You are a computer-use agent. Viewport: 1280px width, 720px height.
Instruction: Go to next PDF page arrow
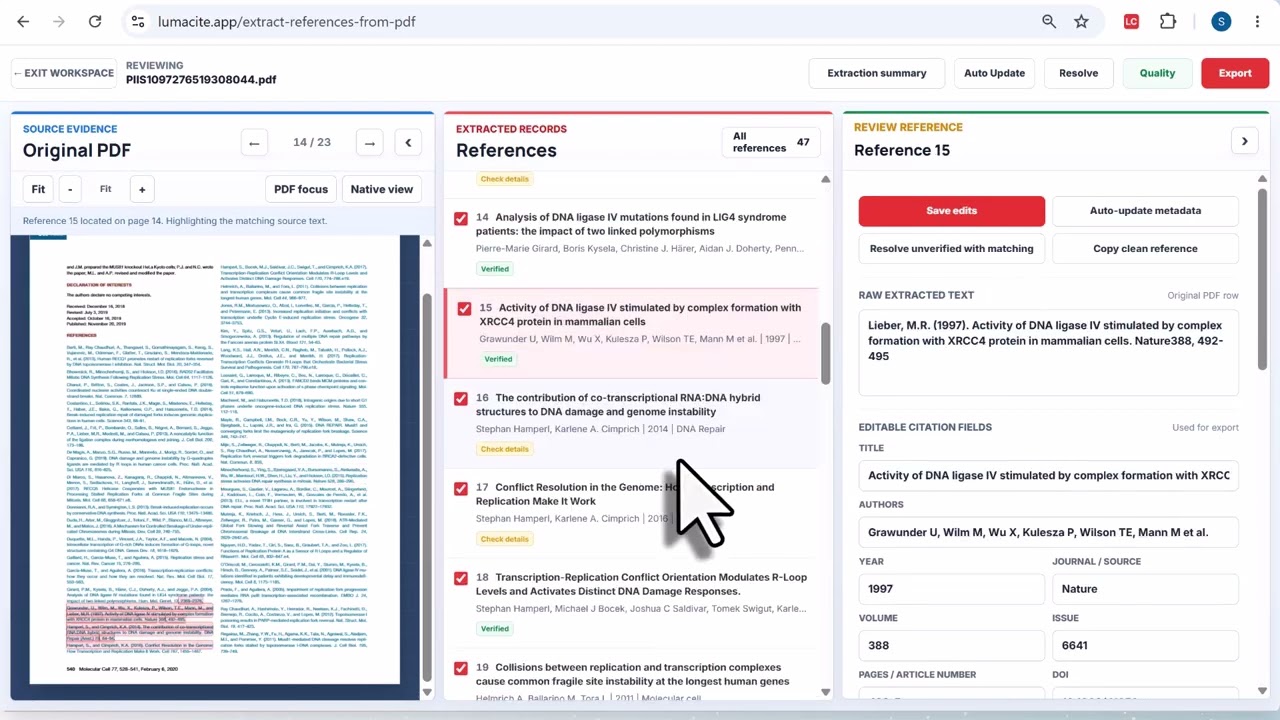click(370, 143)
